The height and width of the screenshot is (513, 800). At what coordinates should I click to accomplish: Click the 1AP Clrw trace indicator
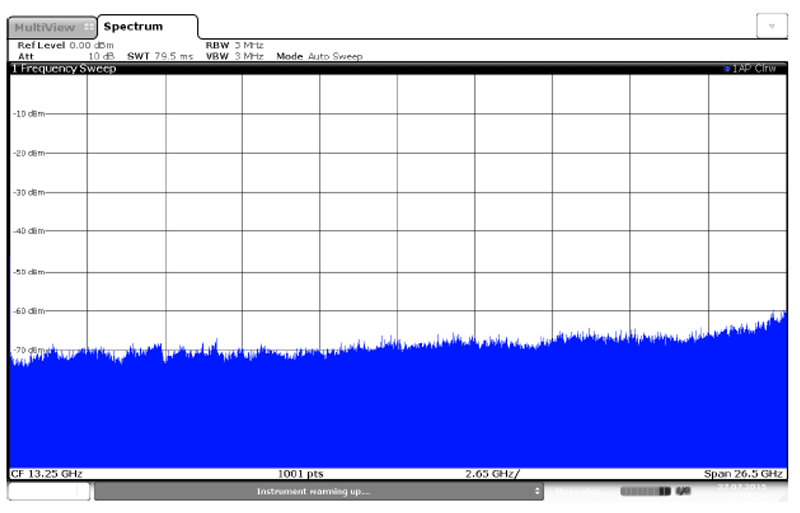click(755, 69)
